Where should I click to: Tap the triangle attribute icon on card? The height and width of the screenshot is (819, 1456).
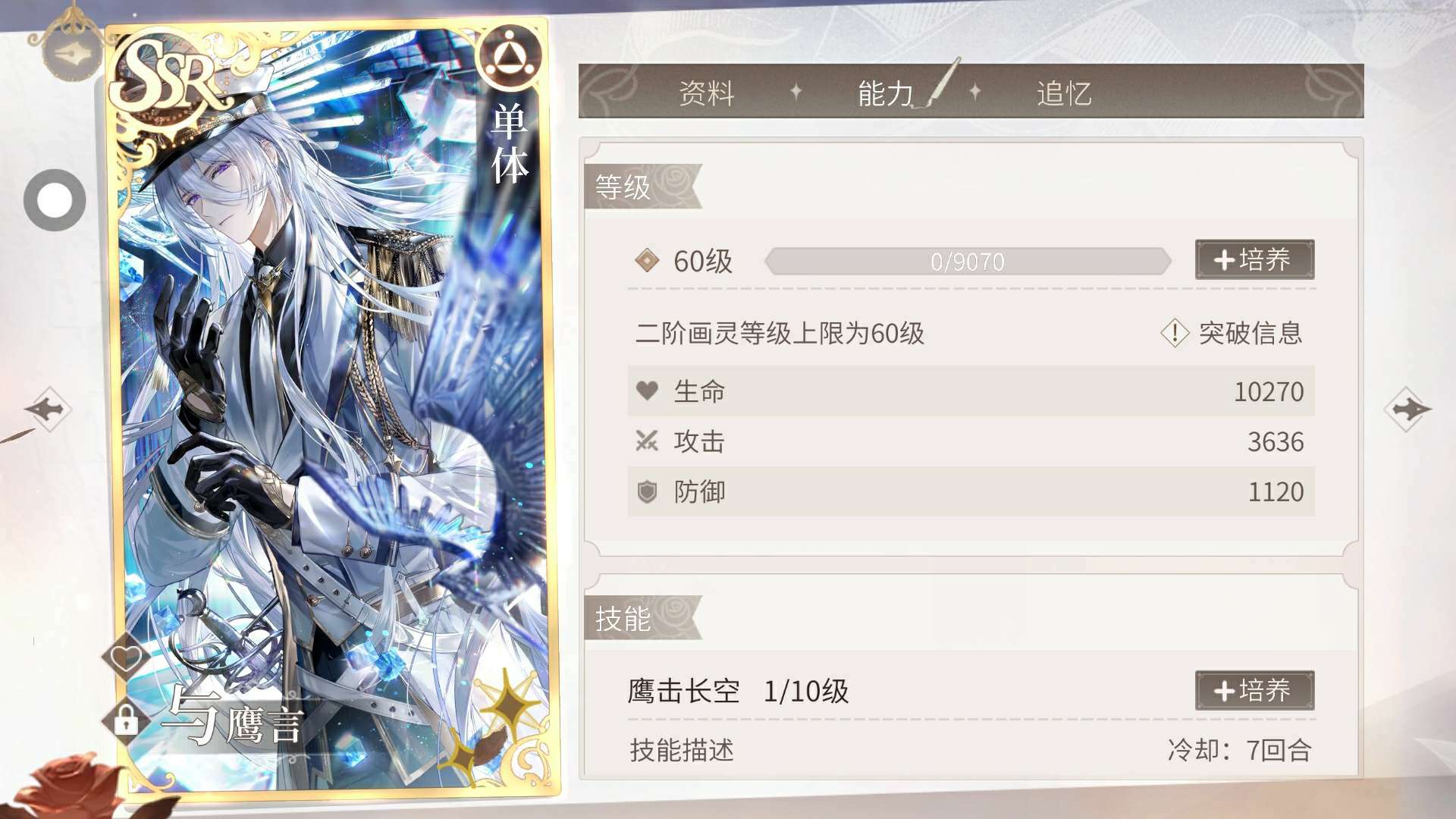coord(509,57)
